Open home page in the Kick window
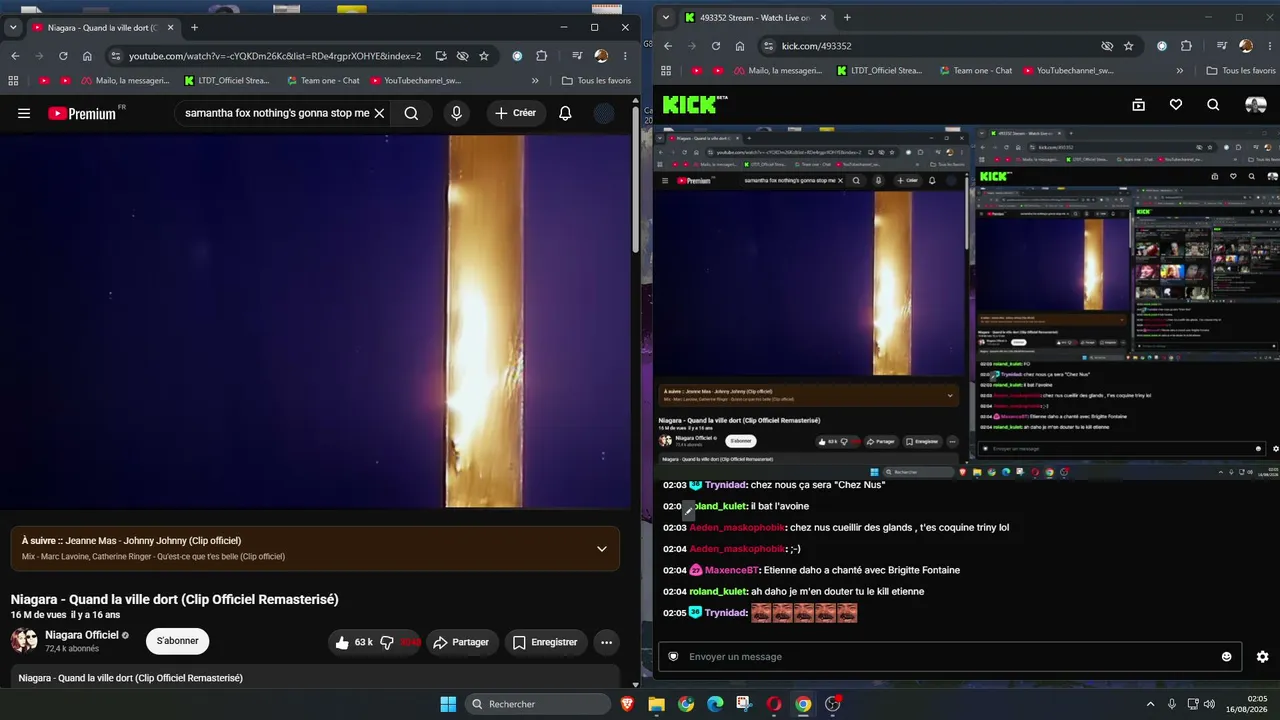Viewport: 1280px width, 720px height. (x=739, y=46)
